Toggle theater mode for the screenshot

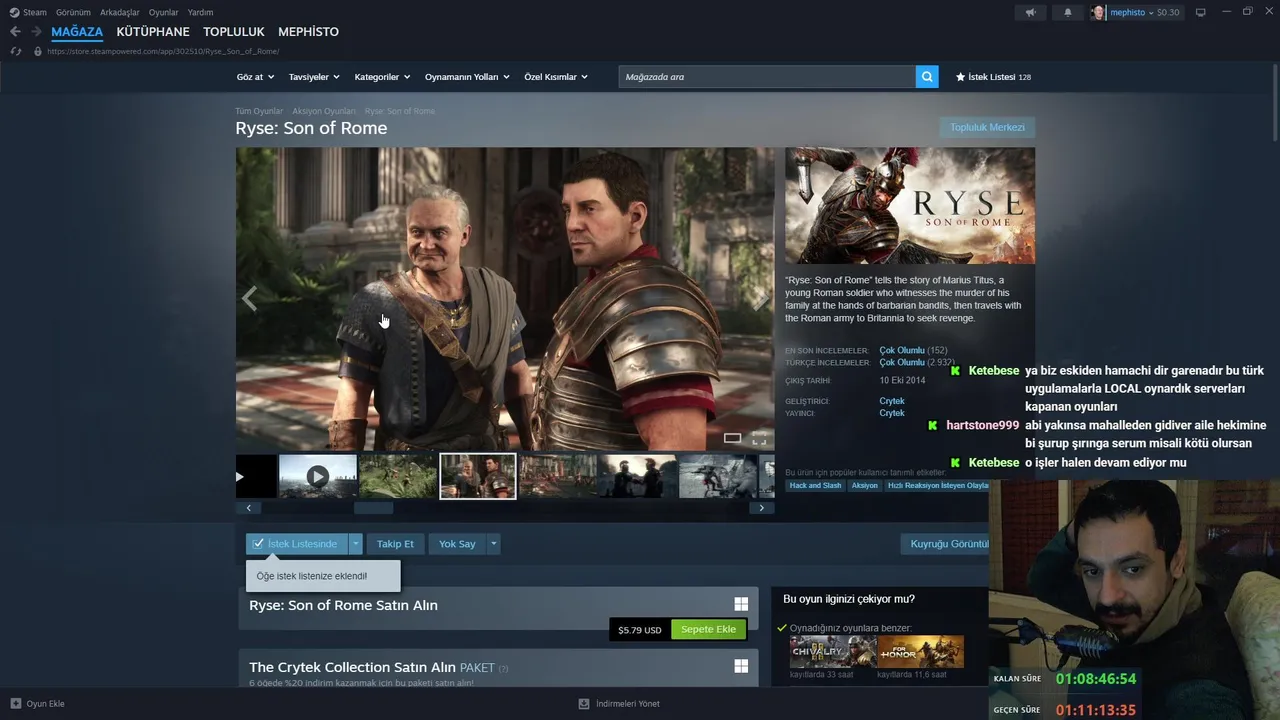pyautogui.click(x=732, y=438)
